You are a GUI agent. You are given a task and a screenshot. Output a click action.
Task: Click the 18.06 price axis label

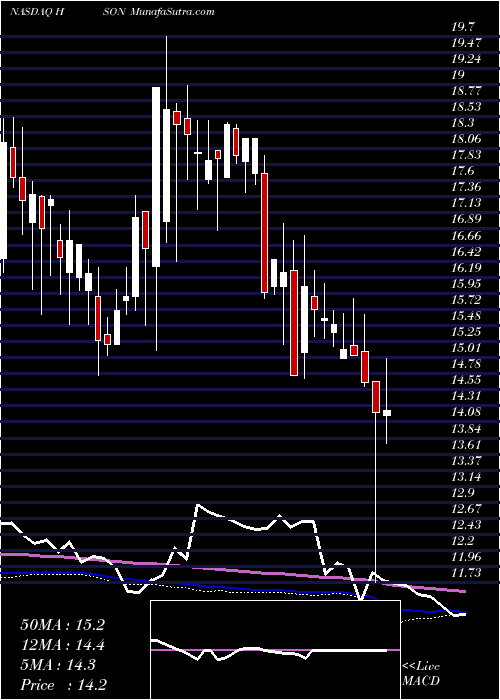pyautogui.click(x=465, y=139)
